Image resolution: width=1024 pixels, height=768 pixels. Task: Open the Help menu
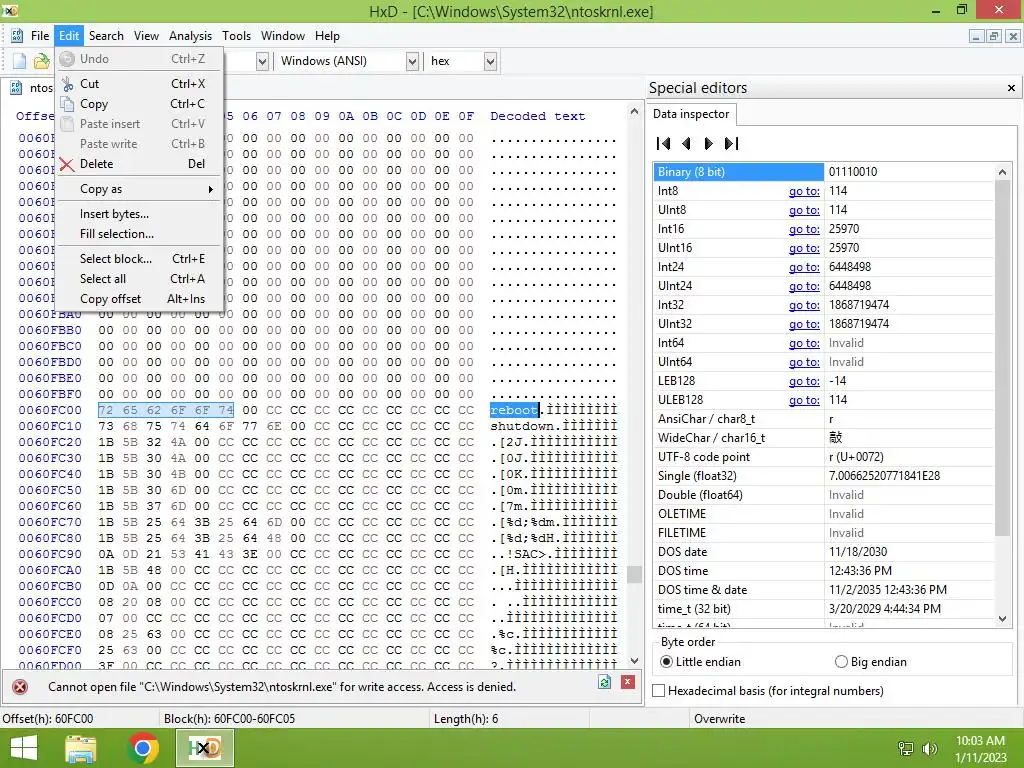327,36
